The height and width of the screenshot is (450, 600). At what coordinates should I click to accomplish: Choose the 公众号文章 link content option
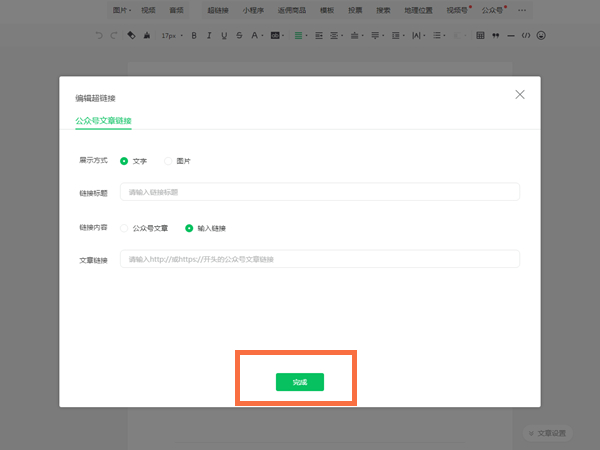(x=124, y=228)
